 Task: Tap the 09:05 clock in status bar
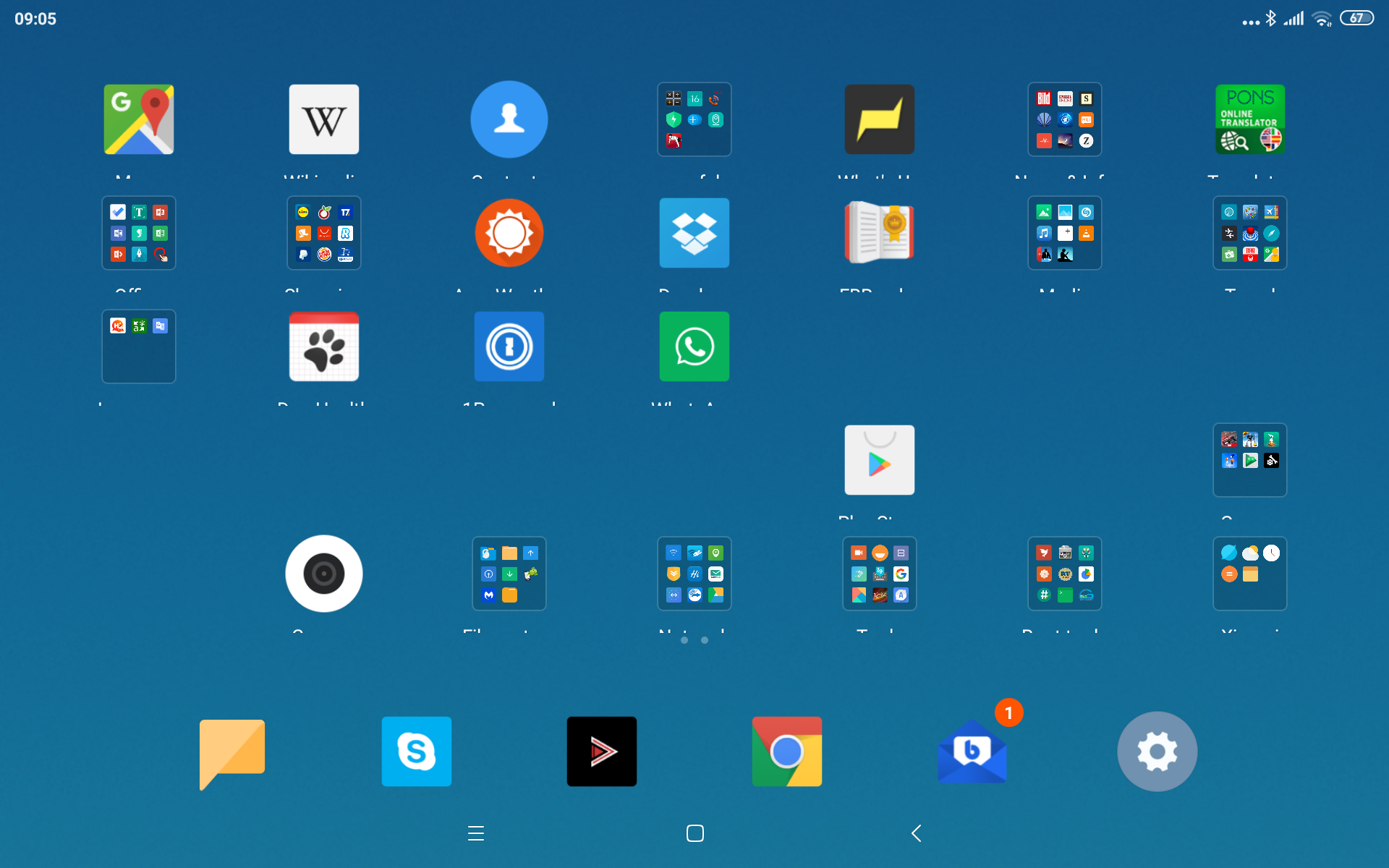tap(35, 19)
